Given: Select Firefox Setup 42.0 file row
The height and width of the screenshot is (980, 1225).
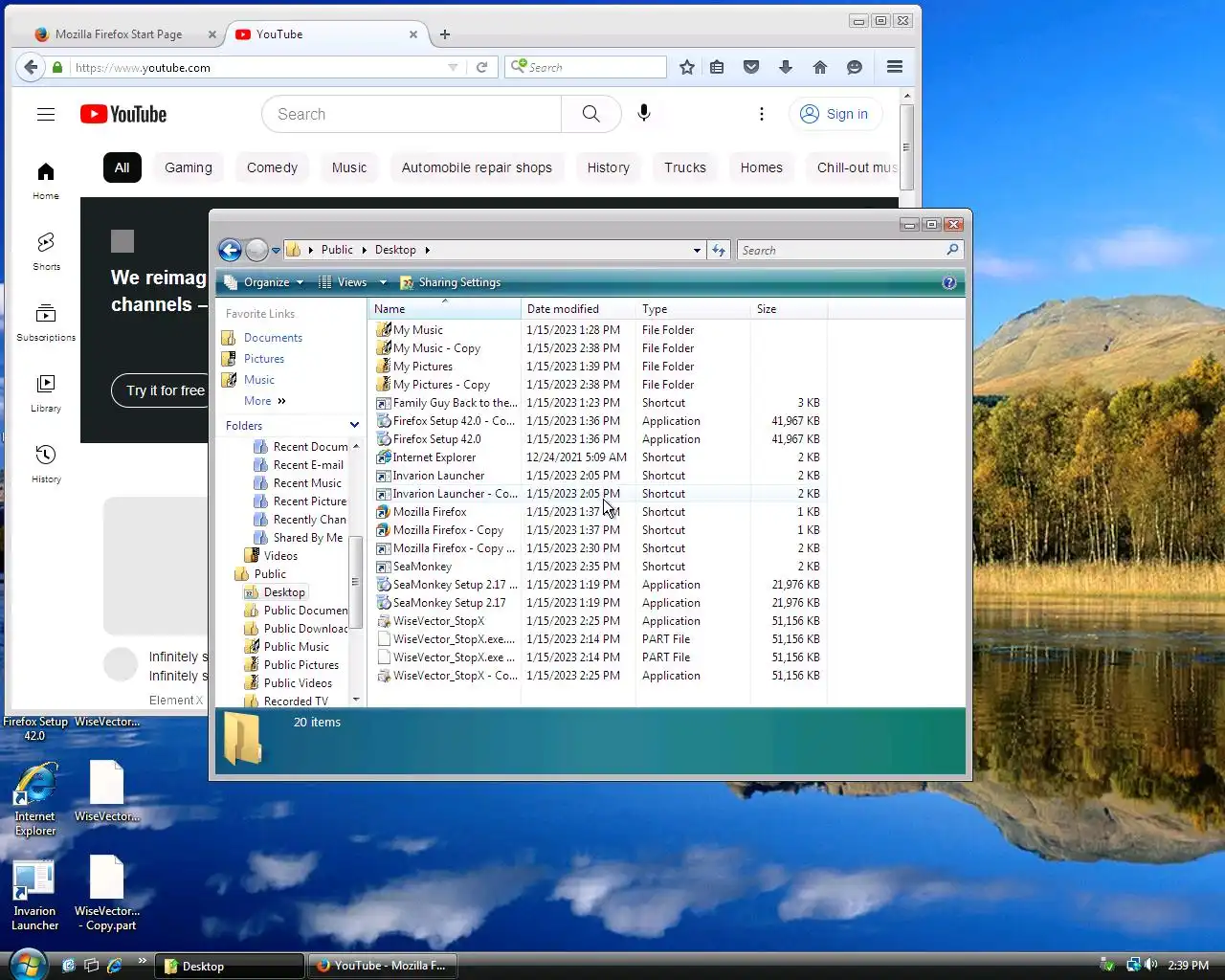Looking at the screenshot, I should pyautogui.click(x=598, y=439).
